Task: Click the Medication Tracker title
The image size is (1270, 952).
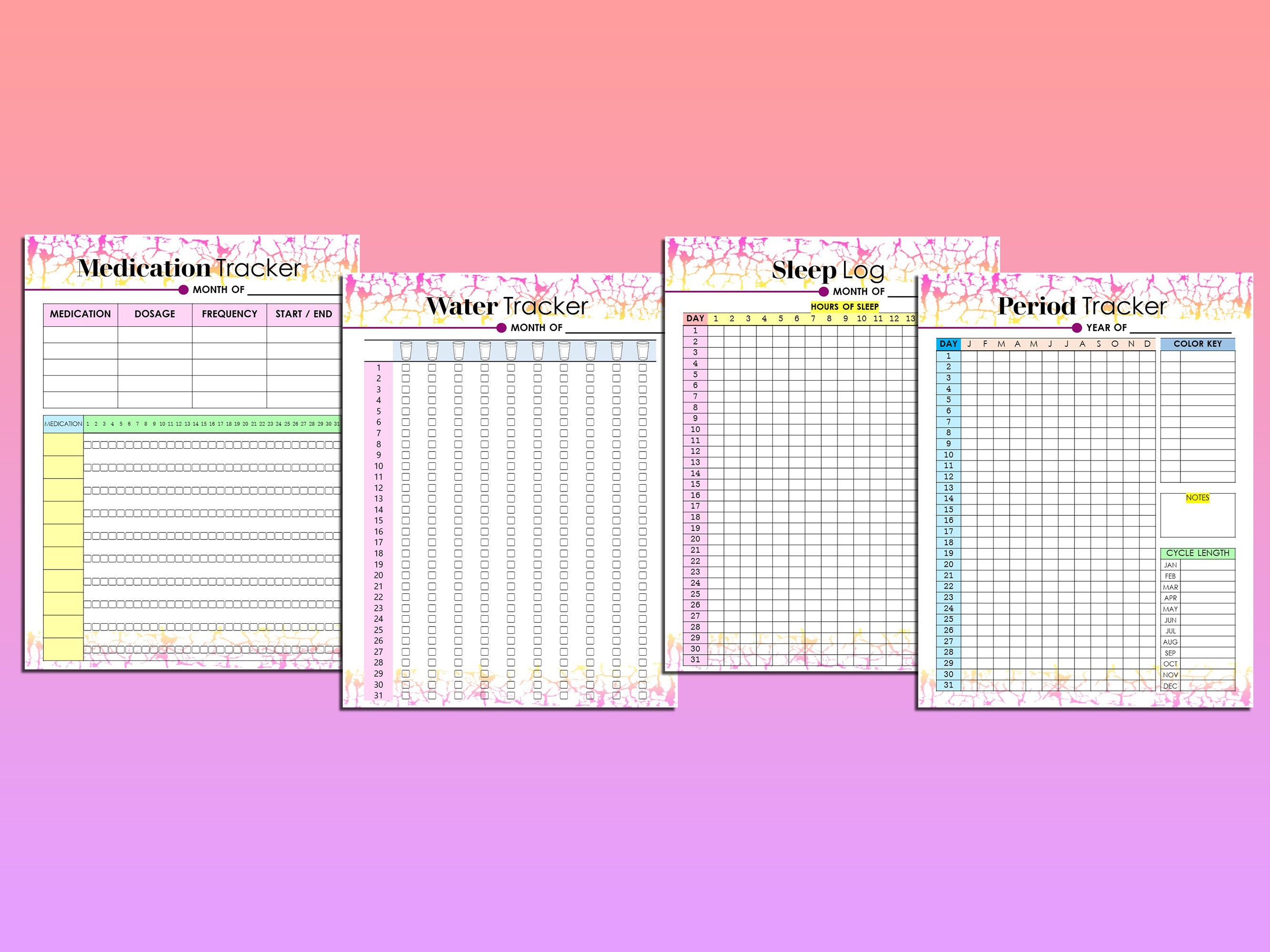Action: pos(189,268)
